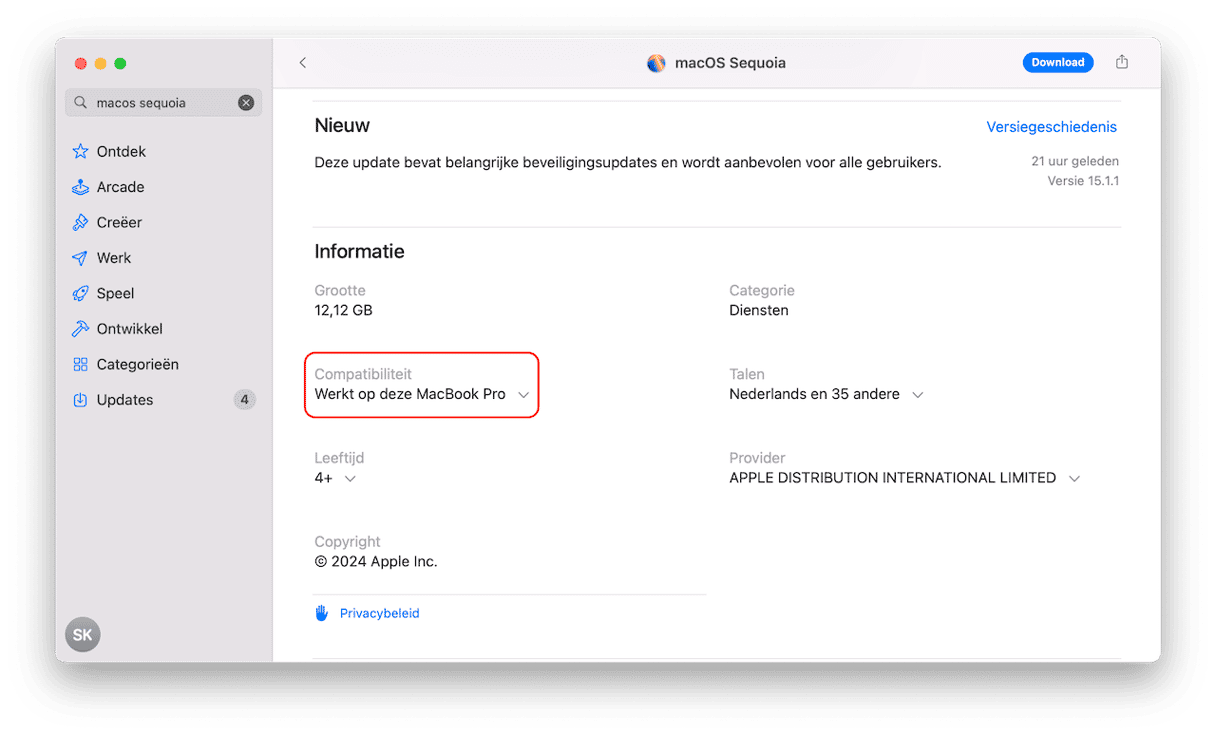
Task: Click the blue Download button
Action: coord(1058,62)
